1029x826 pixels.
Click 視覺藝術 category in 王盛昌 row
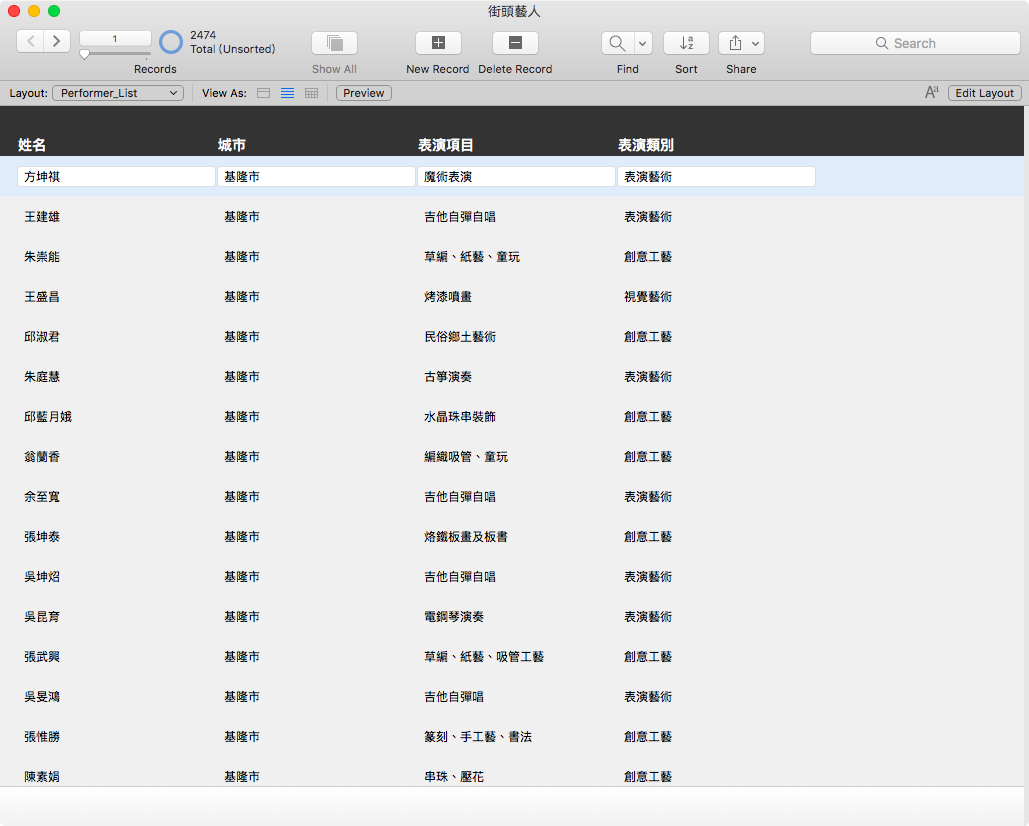(648, 297)
